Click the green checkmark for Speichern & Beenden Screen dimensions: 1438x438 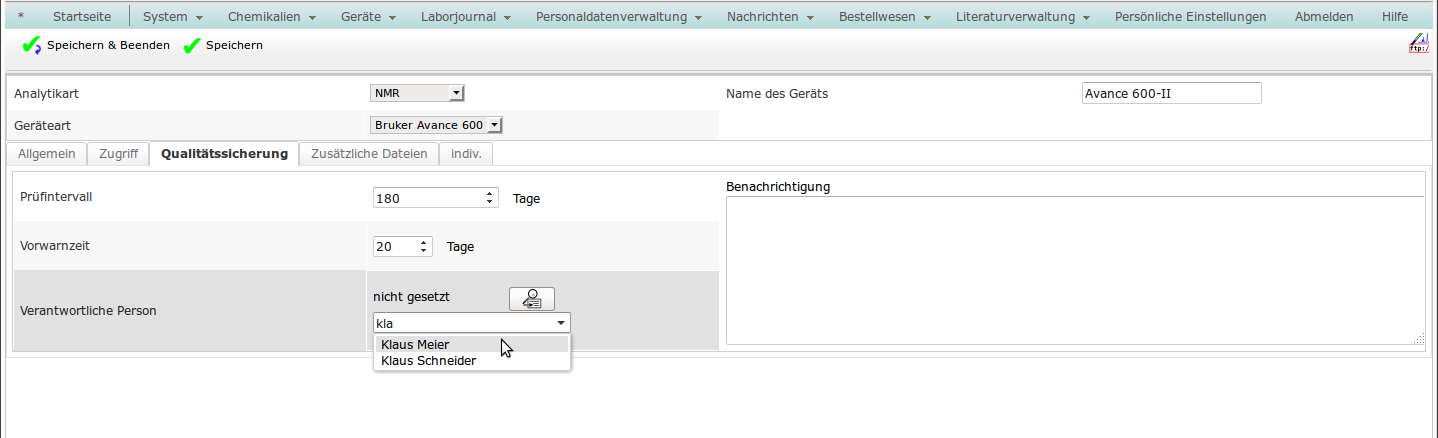32,46
